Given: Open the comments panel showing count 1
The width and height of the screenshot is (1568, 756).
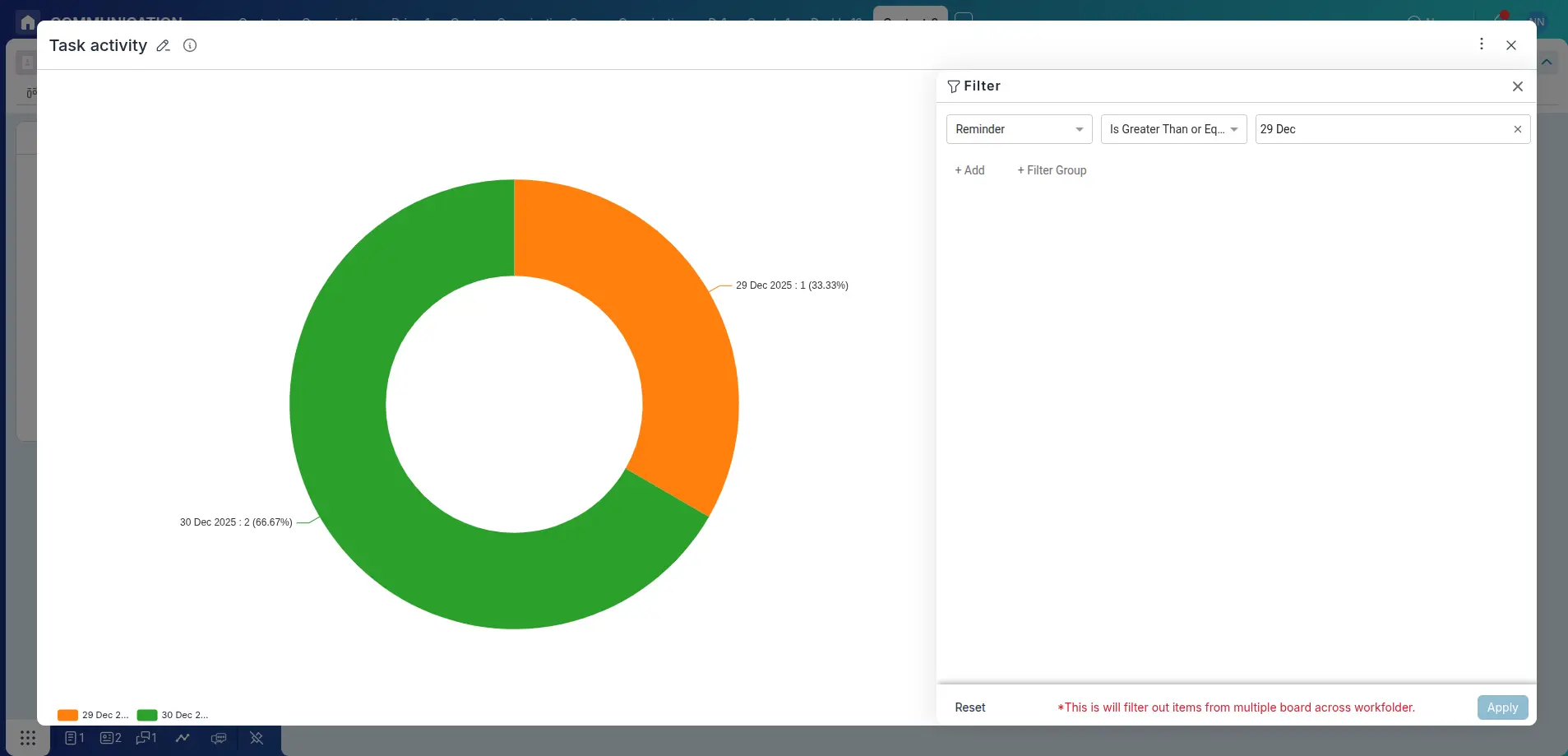Looking at the screenshot, I should click(x=146, y=738).
